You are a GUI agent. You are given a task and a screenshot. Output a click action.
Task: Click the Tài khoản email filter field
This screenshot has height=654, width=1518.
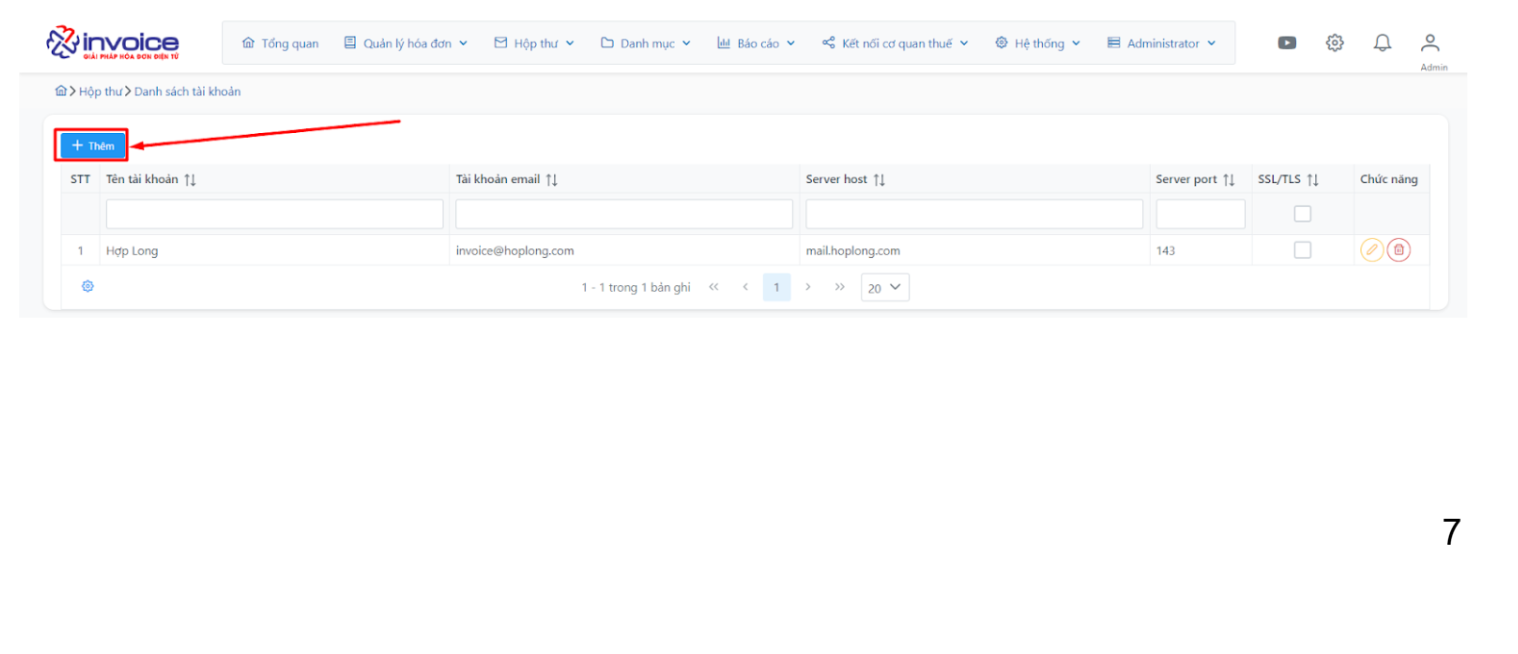coord(623,214)
